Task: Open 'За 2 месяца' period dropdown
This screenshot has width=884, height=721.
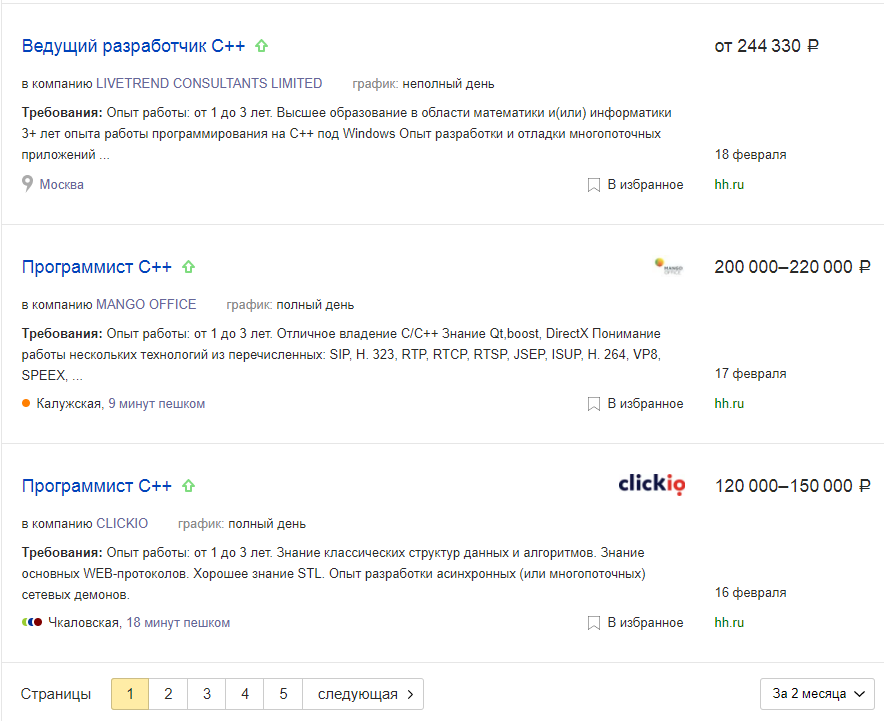Action: pyautogui.click(x=817, y=694)
